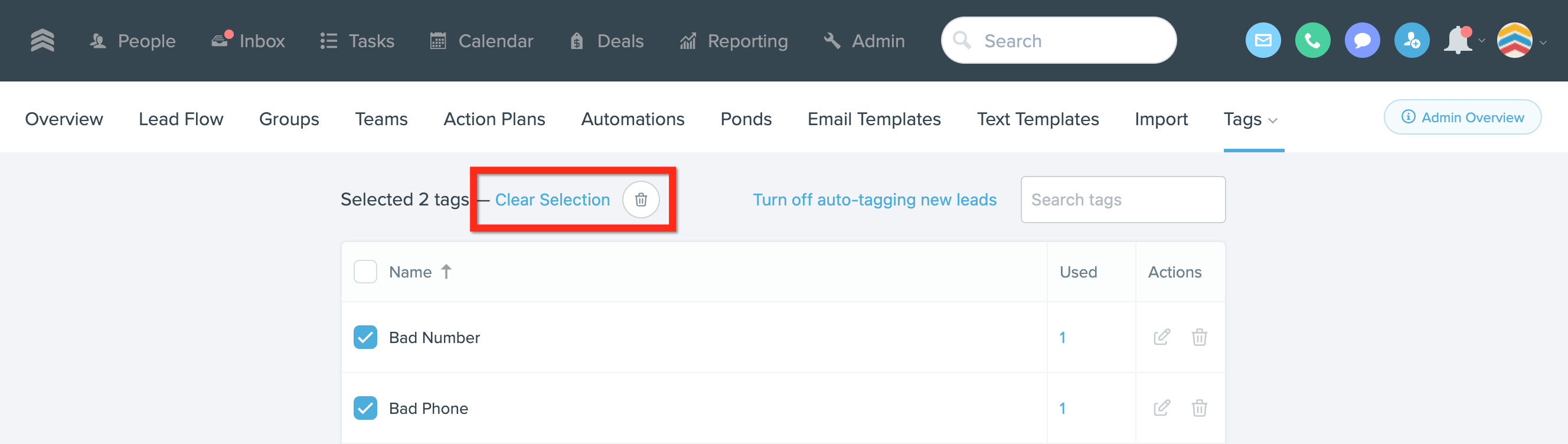The image size is (1568, 444).
Task: Click the Search tags input field
Action: tap(1122, 200)
